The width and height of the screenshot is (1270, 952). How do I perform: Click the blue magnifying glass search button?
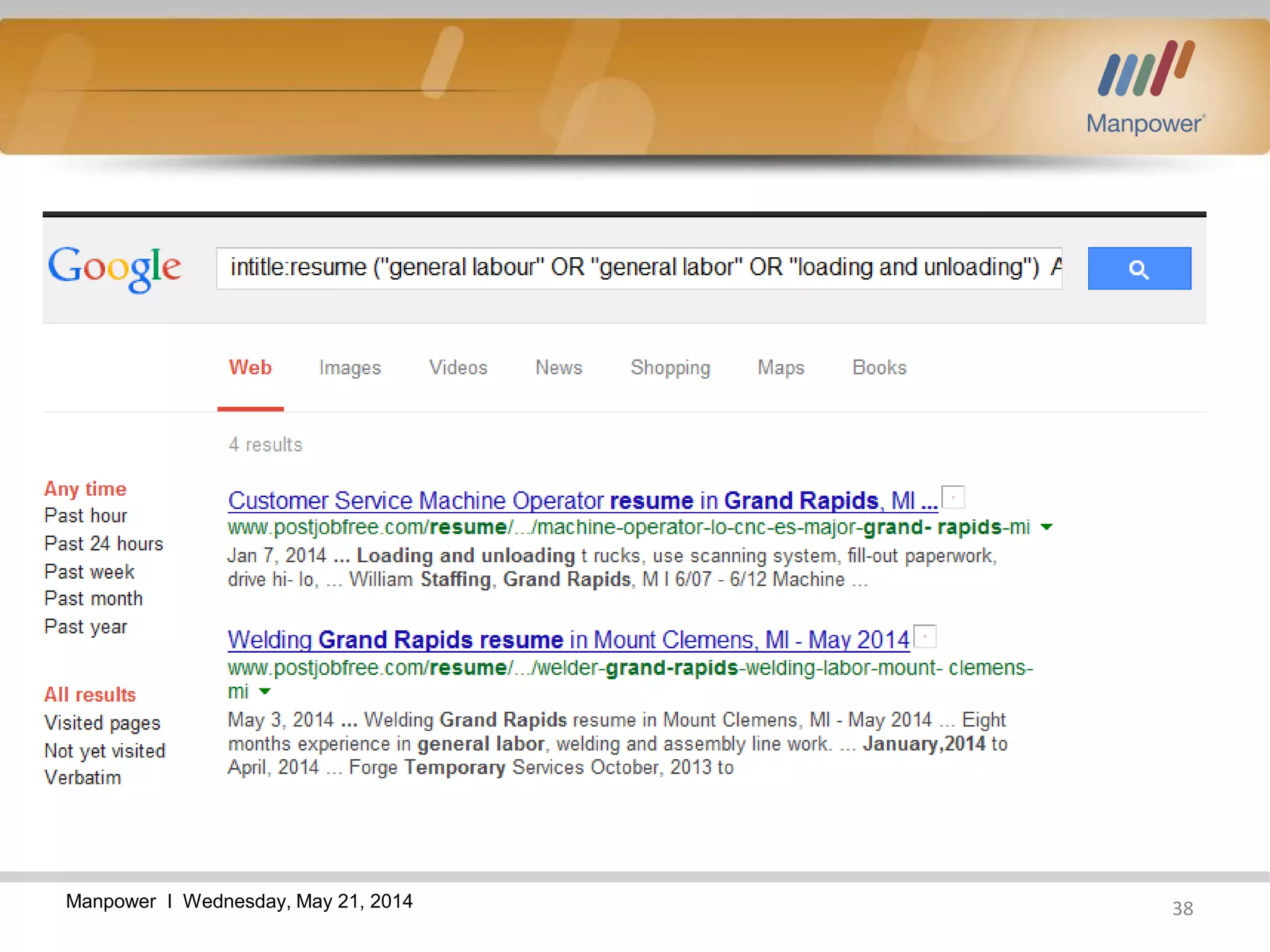pyautogui.click(x=1139, y=268)
